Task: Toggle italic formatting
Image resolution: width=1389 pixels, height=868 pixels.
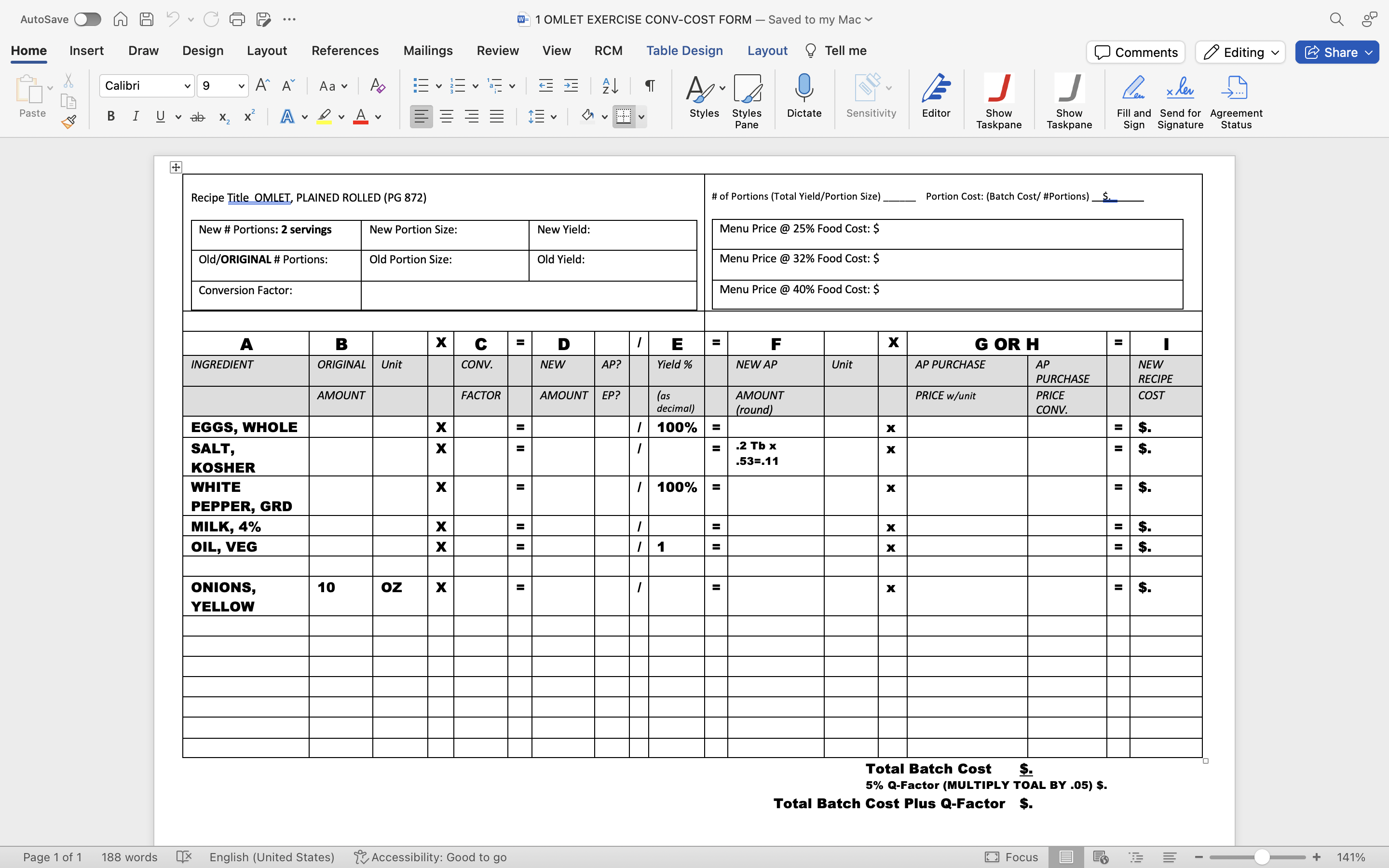Action: pyautogui.click(x=136, y=116)
